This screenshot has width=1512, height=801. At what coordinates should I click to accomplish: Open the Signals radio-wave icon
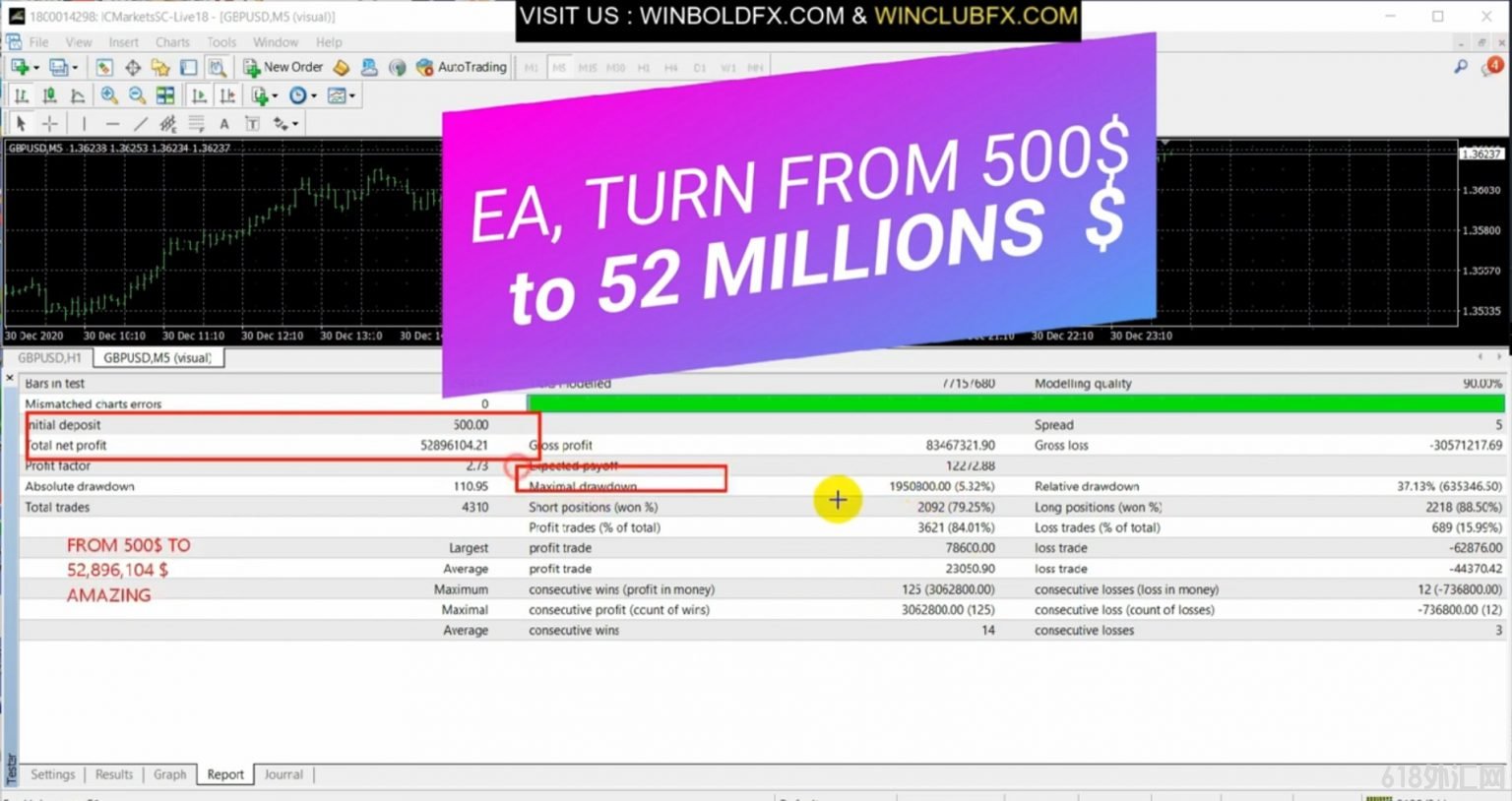pos(398,67)
